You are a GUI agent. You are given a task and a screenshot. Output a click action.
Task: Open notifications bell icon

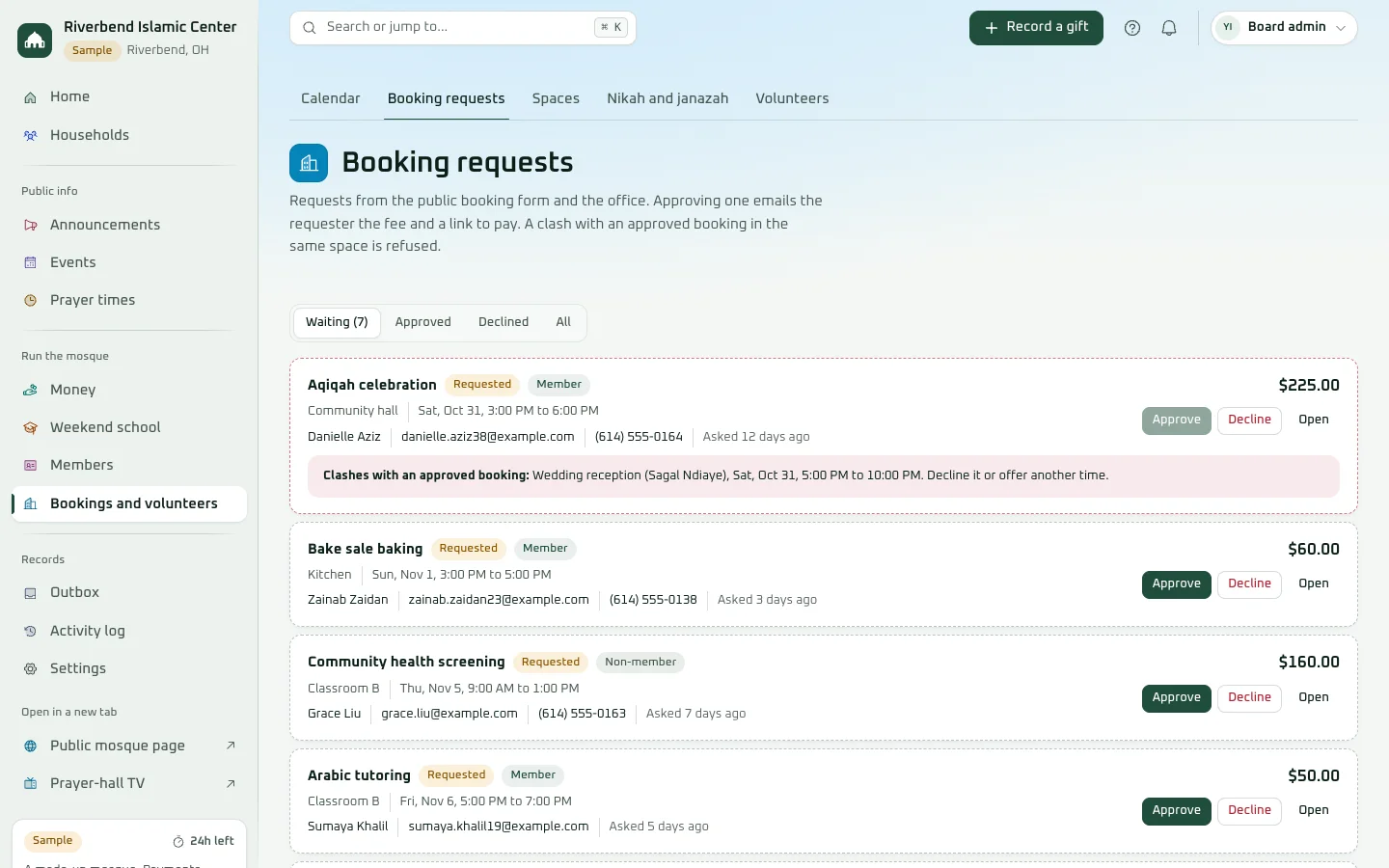[1169, 28]
